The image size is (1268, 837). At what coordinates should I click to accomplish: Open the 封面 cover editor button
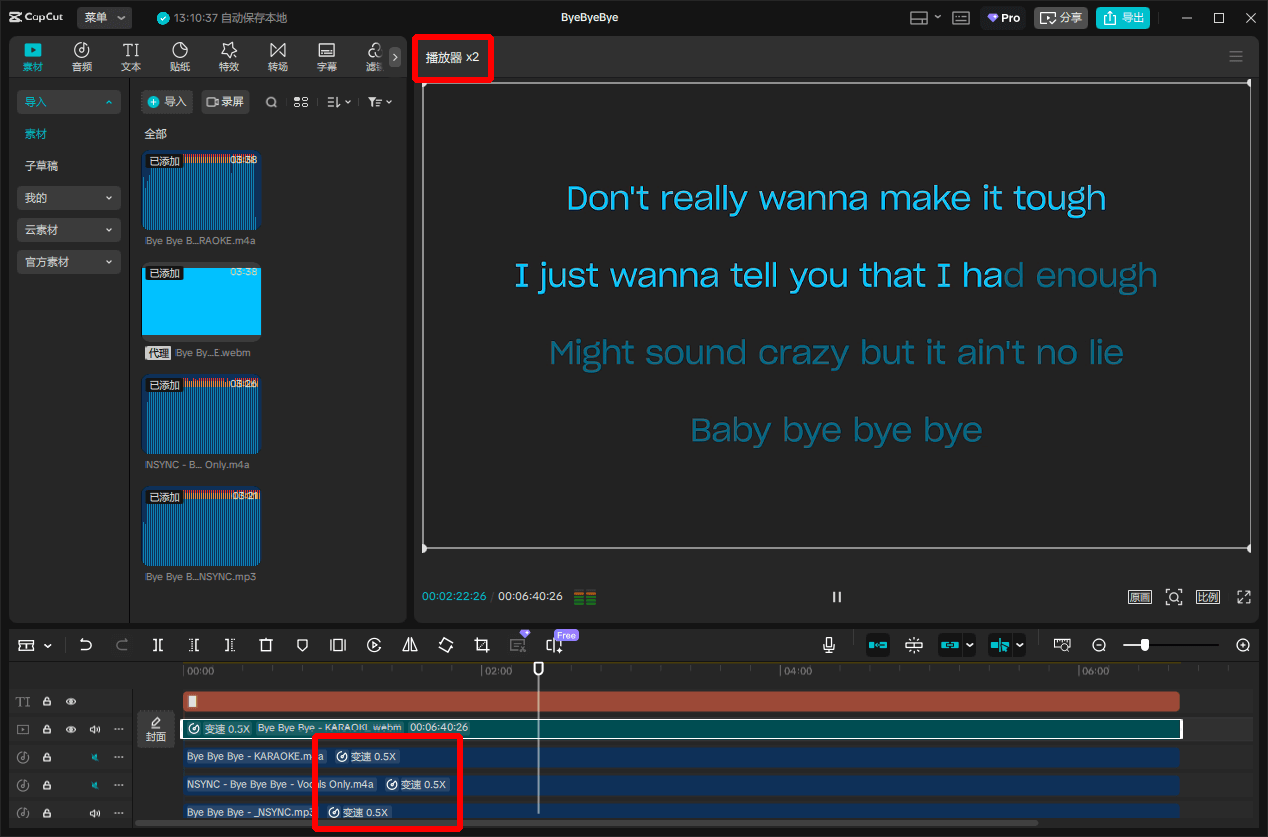(x=155, y=729)
